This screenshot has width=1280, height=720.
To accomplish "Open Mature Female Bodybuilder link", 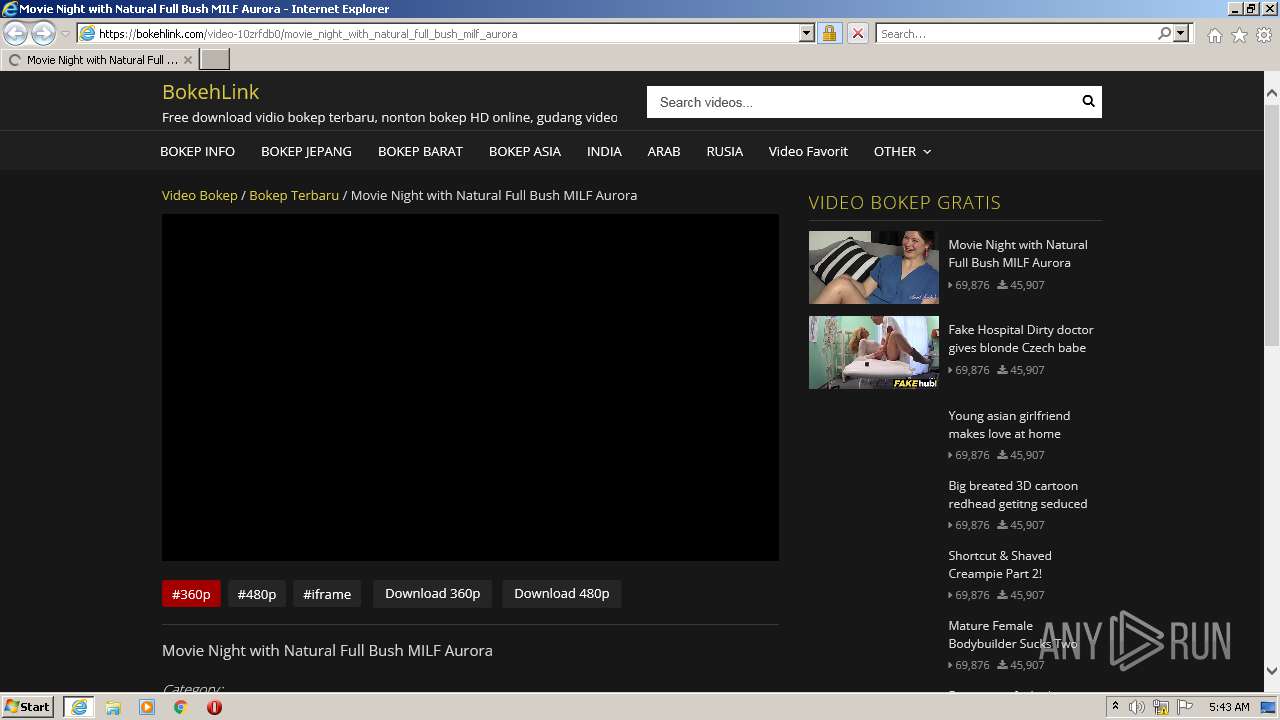I will 1012,634.
